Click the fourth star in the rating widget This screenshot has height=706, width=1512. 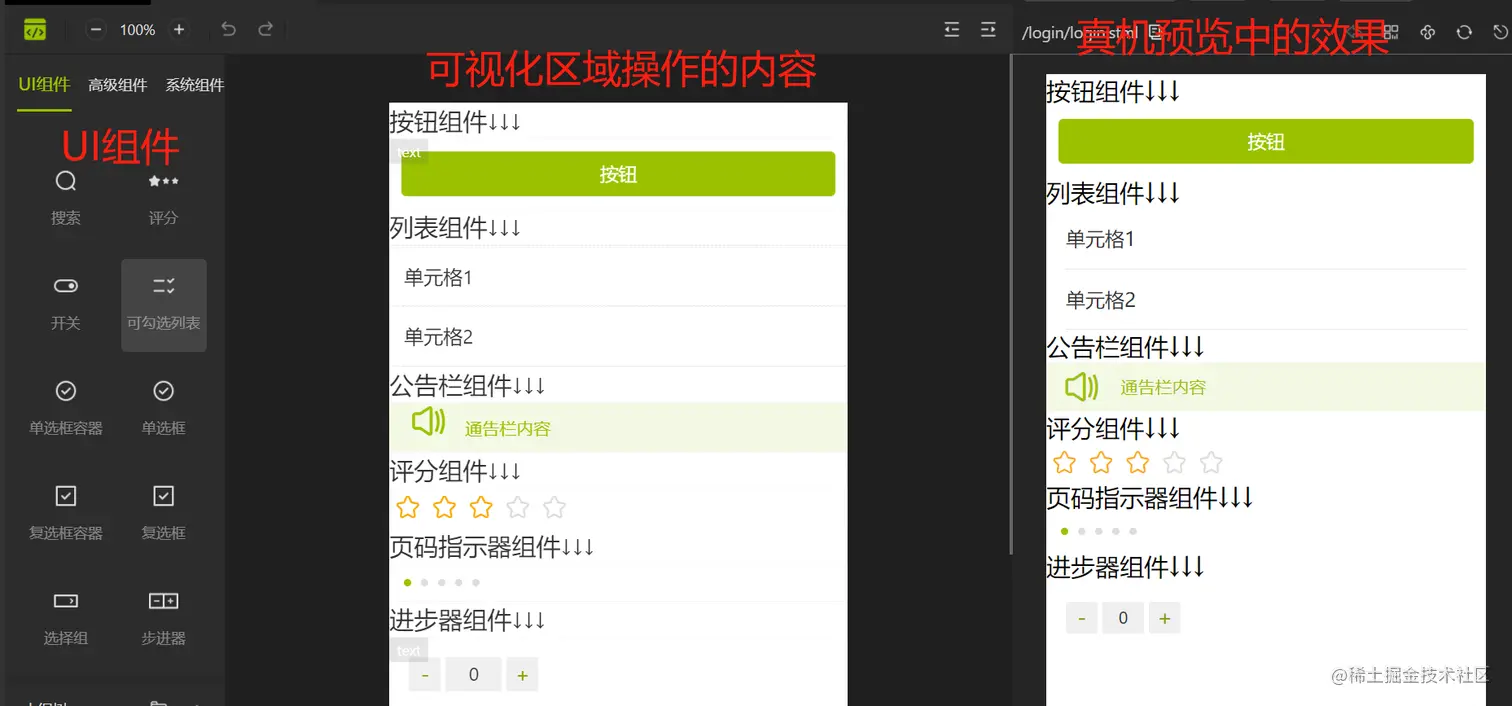pos(518,507)
